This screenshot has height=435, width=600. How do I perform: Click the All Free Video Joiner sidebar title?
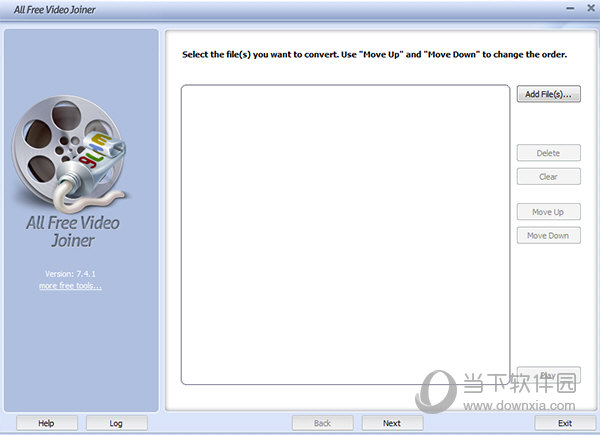pos(73,231)
